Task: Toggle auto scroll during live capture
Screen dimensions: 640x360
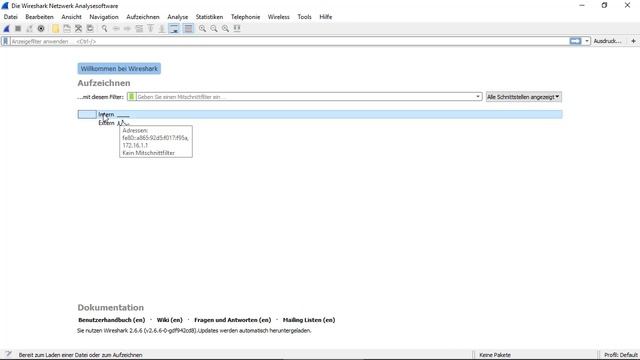Action: point(174,29)
